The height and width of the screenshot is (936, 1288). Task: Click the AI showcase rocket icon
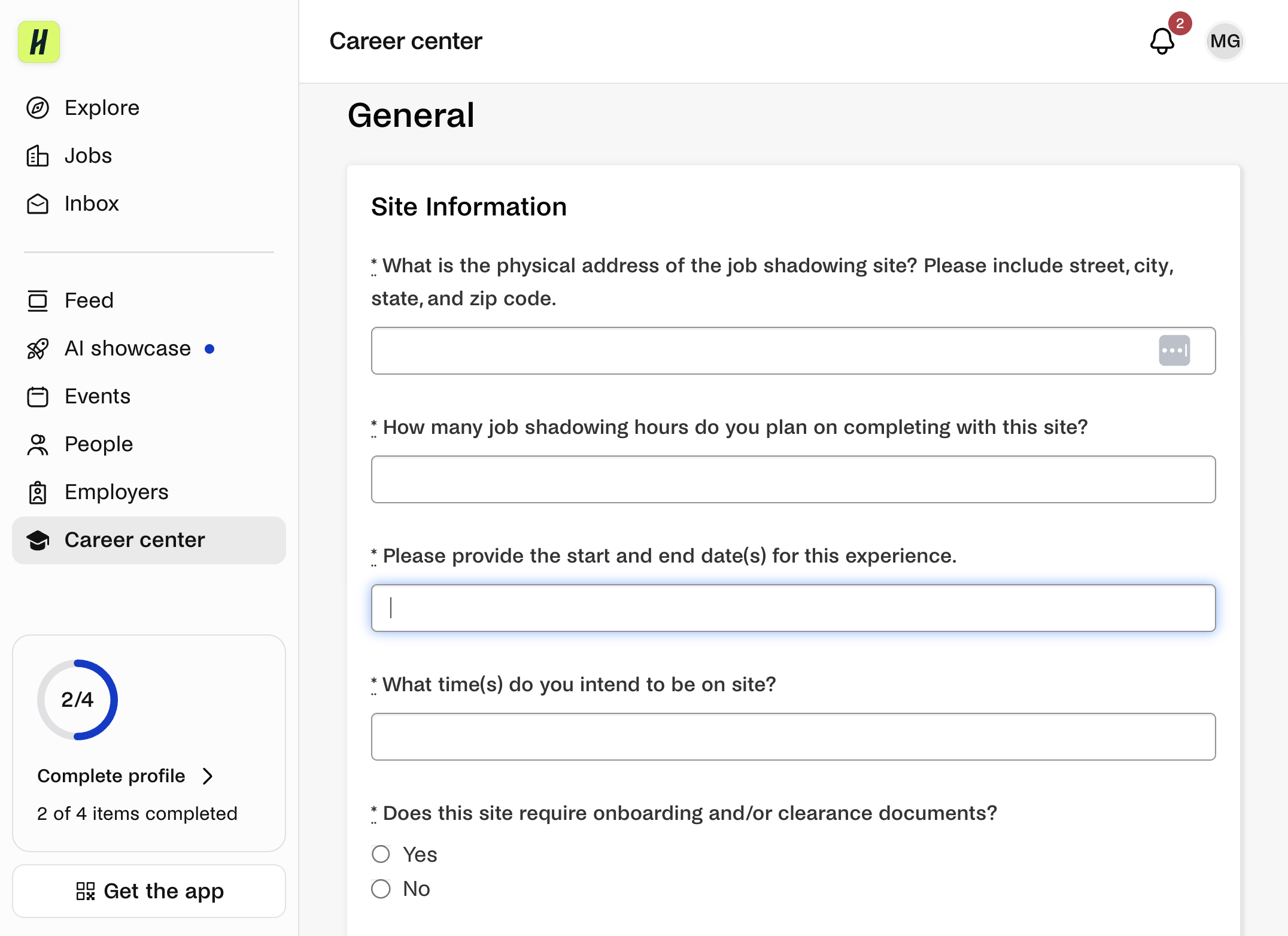pyautogui.click(x=38, y=348)
